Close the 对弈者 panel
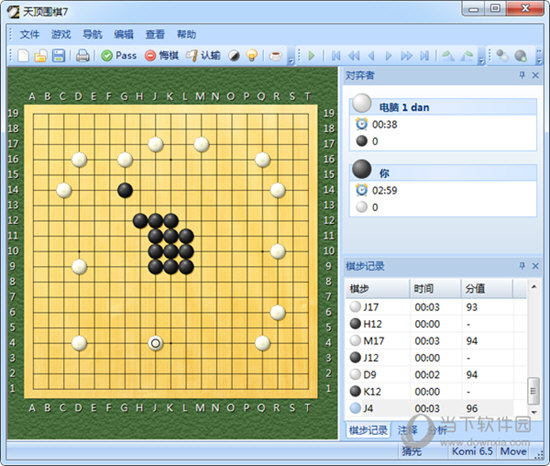Image resolution: width=550 pixels, height=466 pixels. click(x=535, y=75)
